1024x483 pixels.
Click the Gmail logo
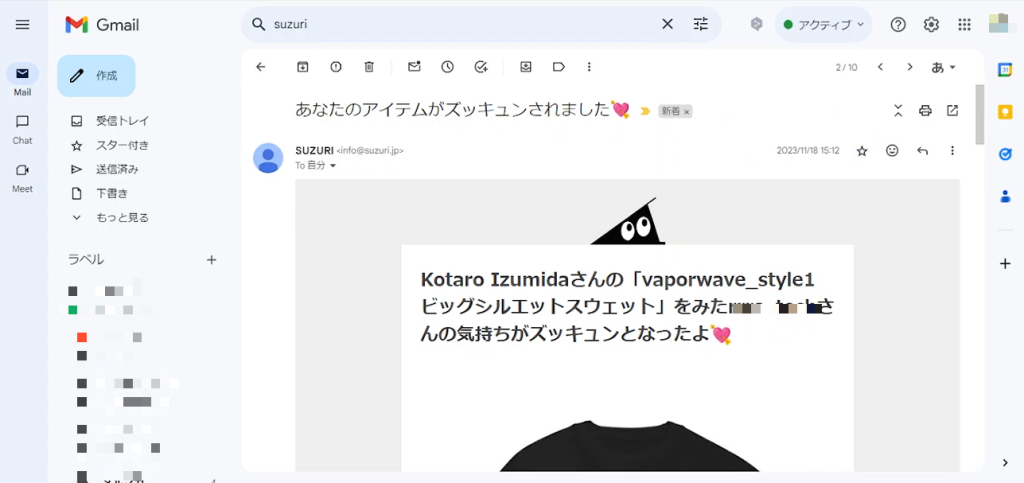tap(103, 25)
